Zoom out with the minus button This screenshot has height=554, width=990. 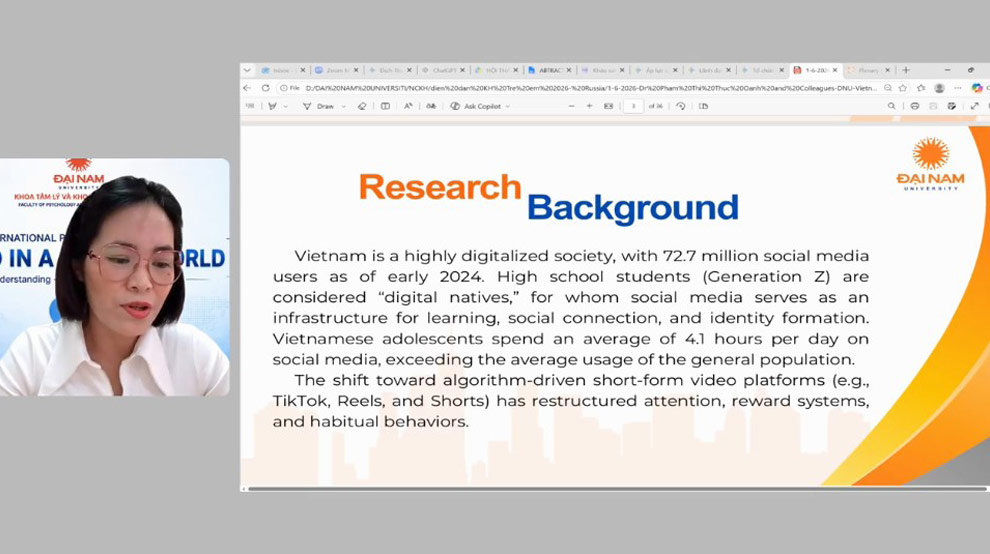click(571, 106)
